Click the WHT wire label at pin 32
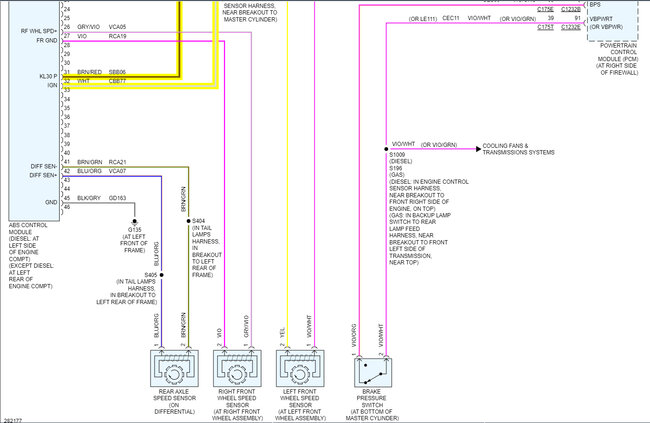650x423 pixels. click(83, 81)
